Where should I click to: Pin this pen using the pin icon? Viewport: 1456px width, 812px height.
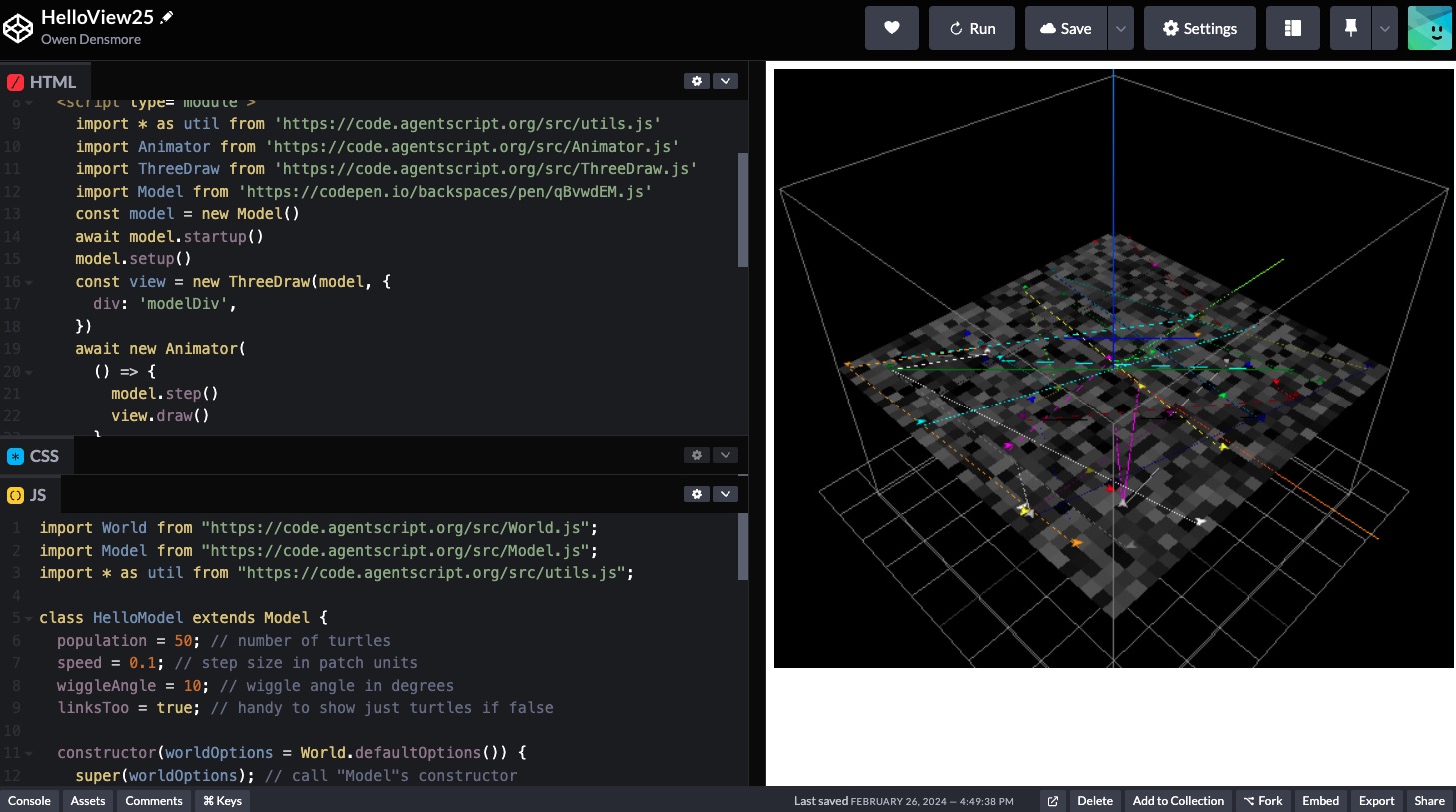(1350, 28)
